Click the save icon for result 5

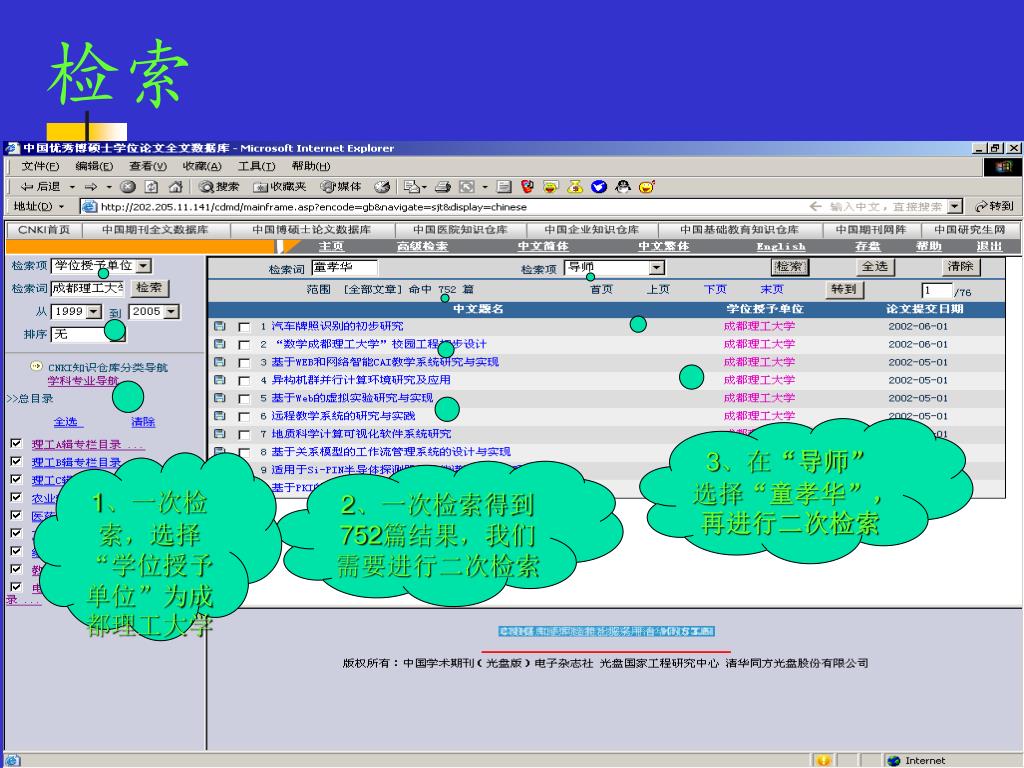[x=219, y=397]
